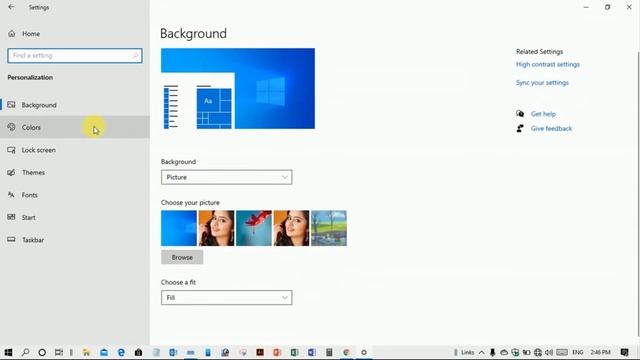Open Cortana circle on the taskbar
The image size is (640, 360).
click(x=42, y=352)
